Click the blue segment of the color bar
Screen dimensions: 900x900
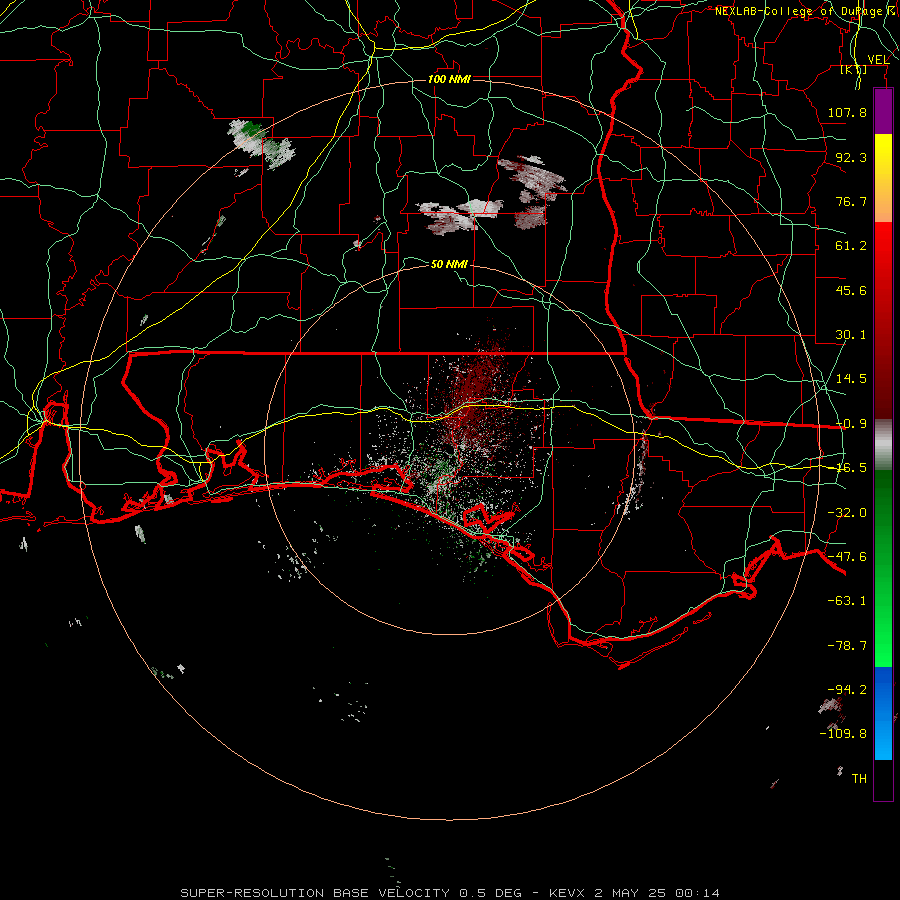883,713
